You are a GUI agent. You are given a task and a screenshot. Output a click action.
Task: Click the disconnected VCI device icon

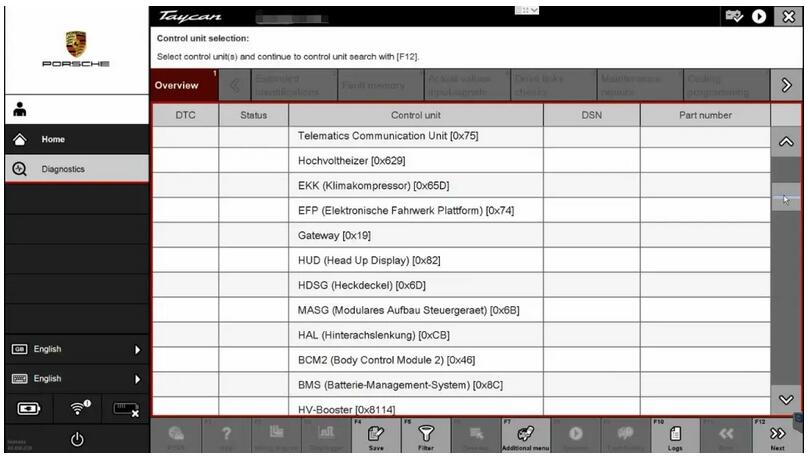(x=126, y=409)
